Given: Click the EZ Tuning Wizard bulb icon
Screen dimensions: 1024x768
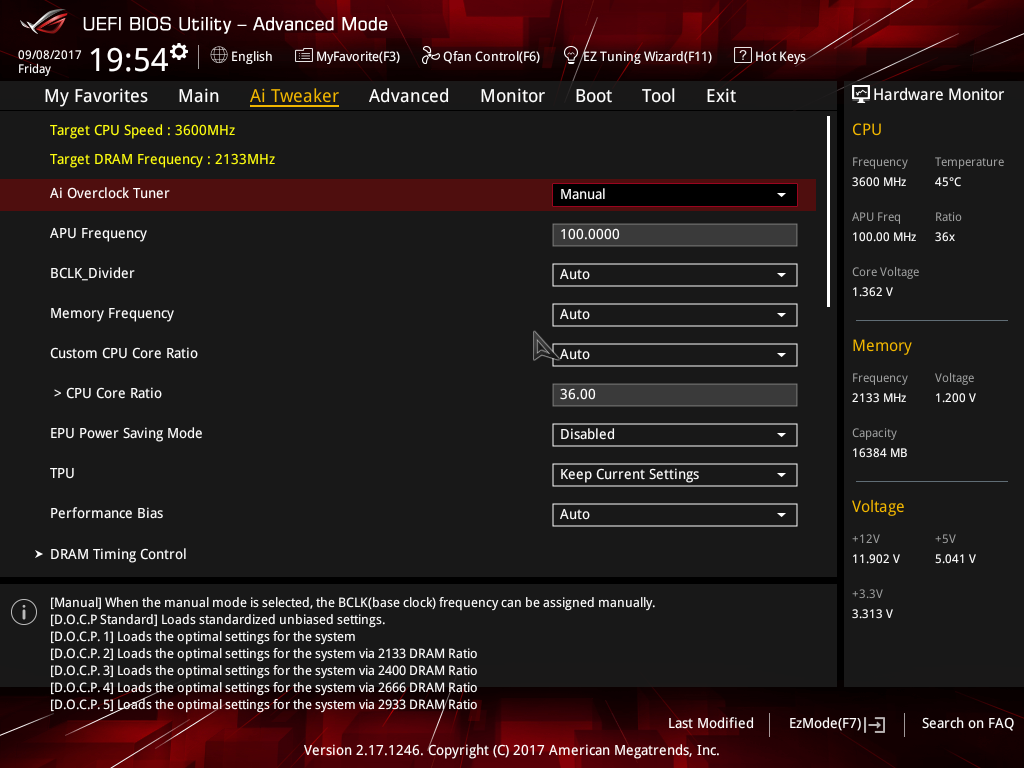Looking at the screenshot, I should point(571,56).
